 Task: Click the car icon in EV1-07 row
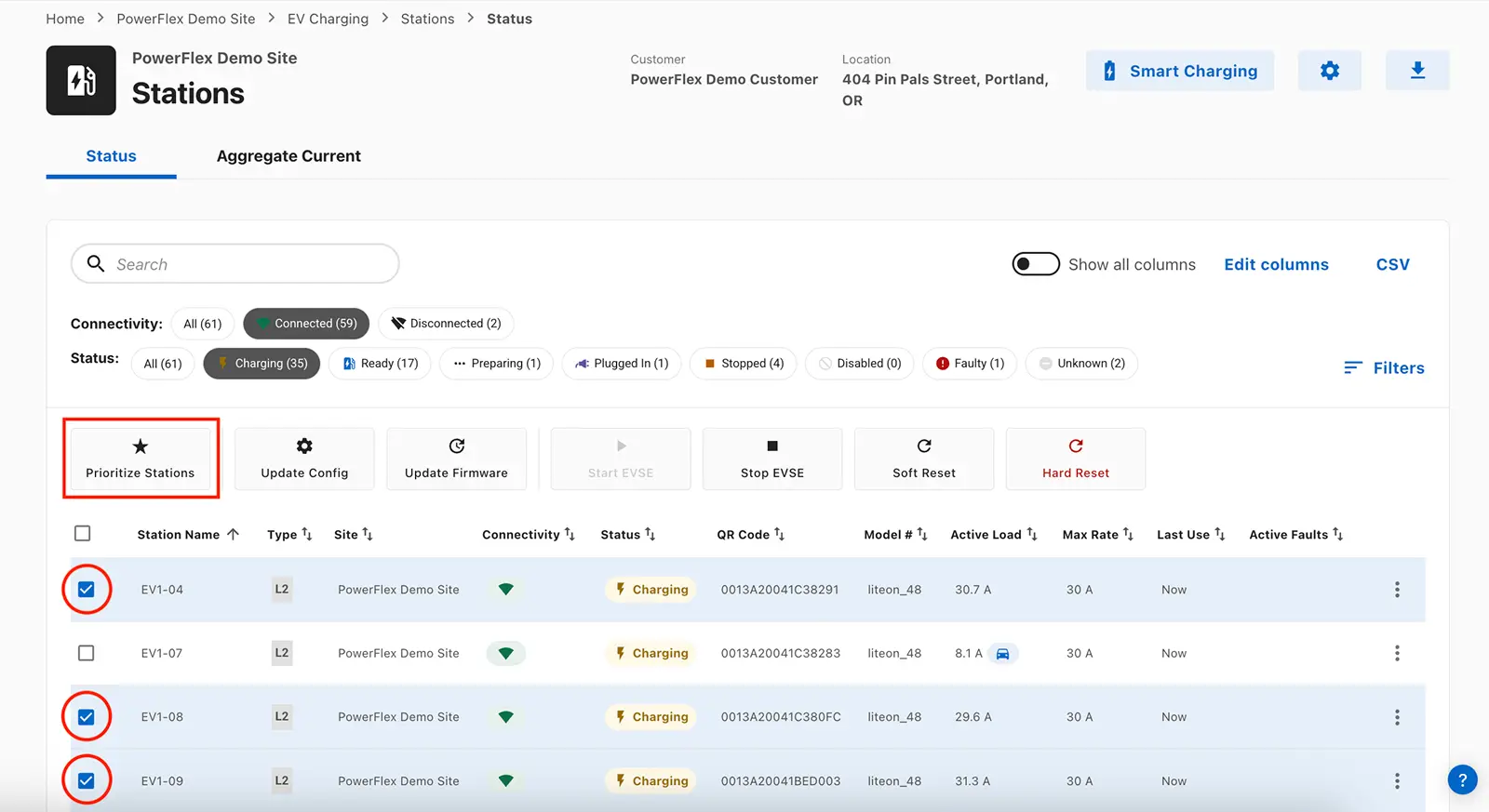click(1002, 654)
